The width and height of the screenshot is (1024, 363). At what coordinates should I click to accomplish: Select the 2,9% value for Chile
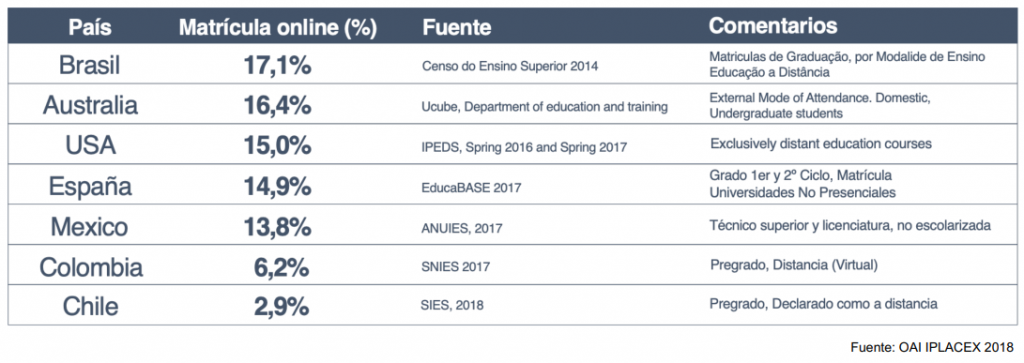pyautogui.click(x=282, y=306)
